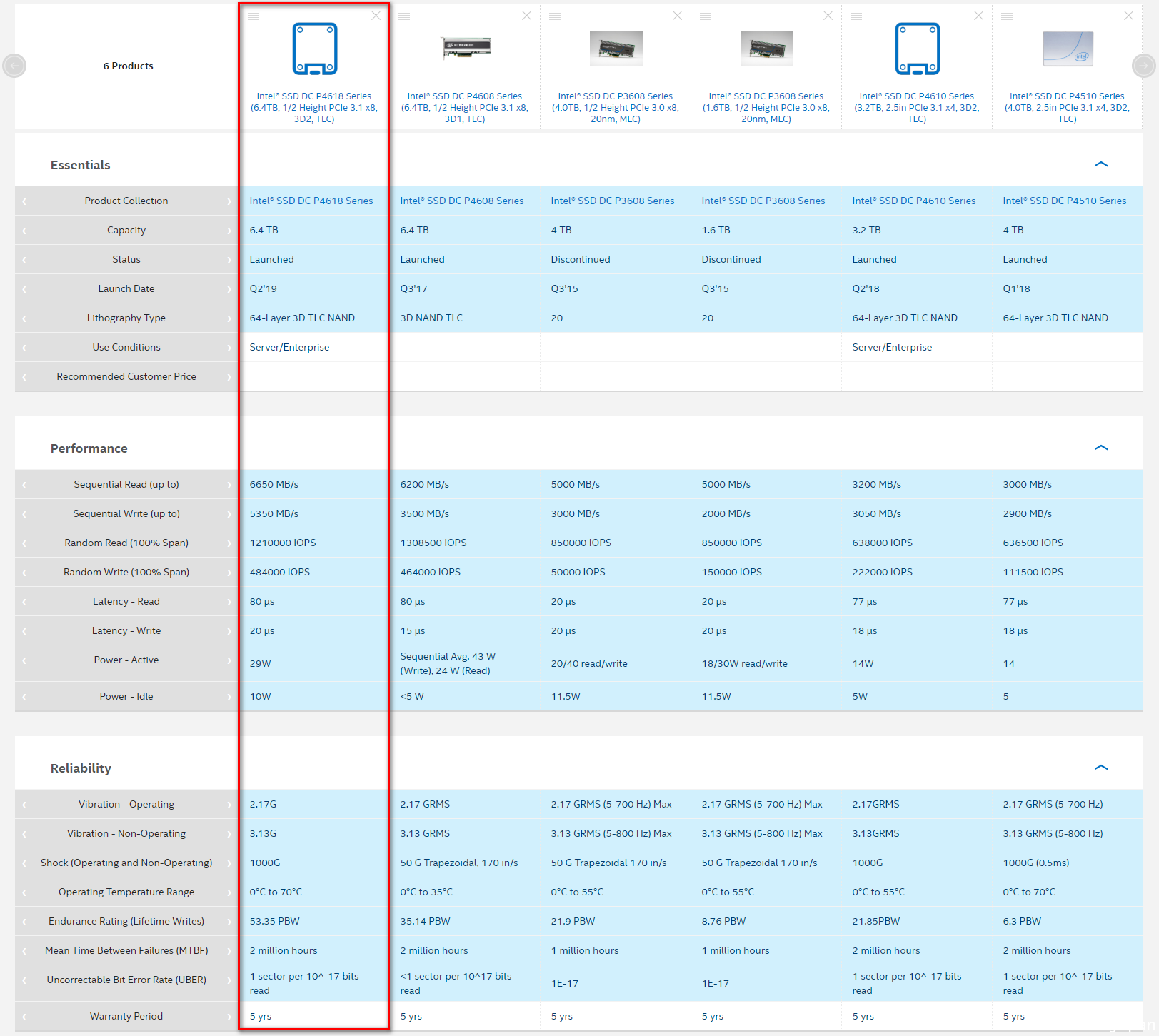Click left chevron on Lithography Type row
This screenshot has height=1036, width=1159.
point(24,318)
